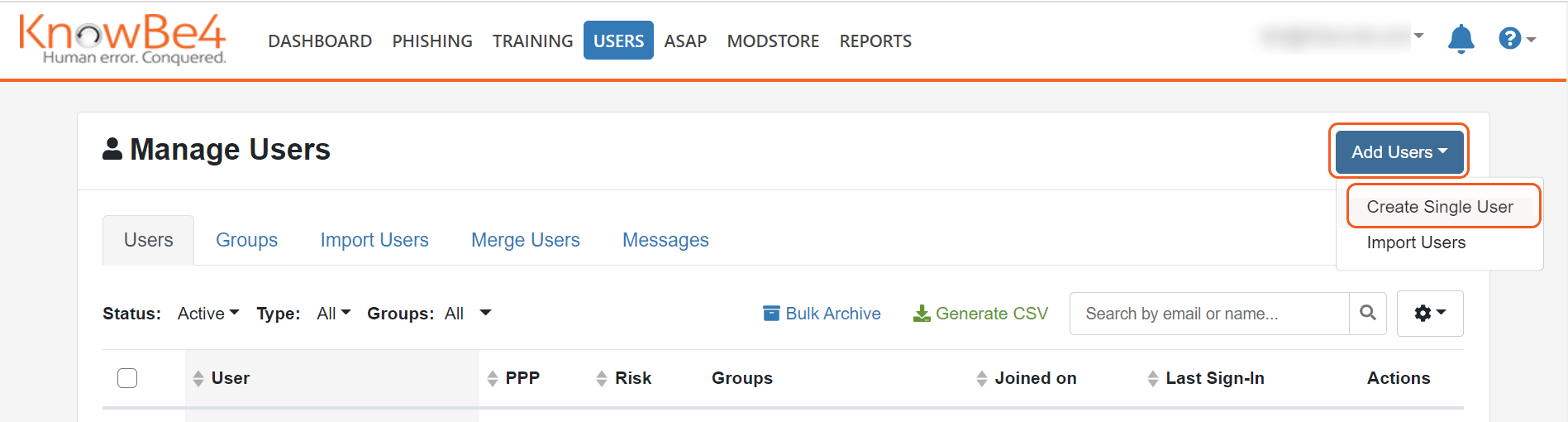
Task: Sort by the User column arrows
Action: [x=198, y=379]
